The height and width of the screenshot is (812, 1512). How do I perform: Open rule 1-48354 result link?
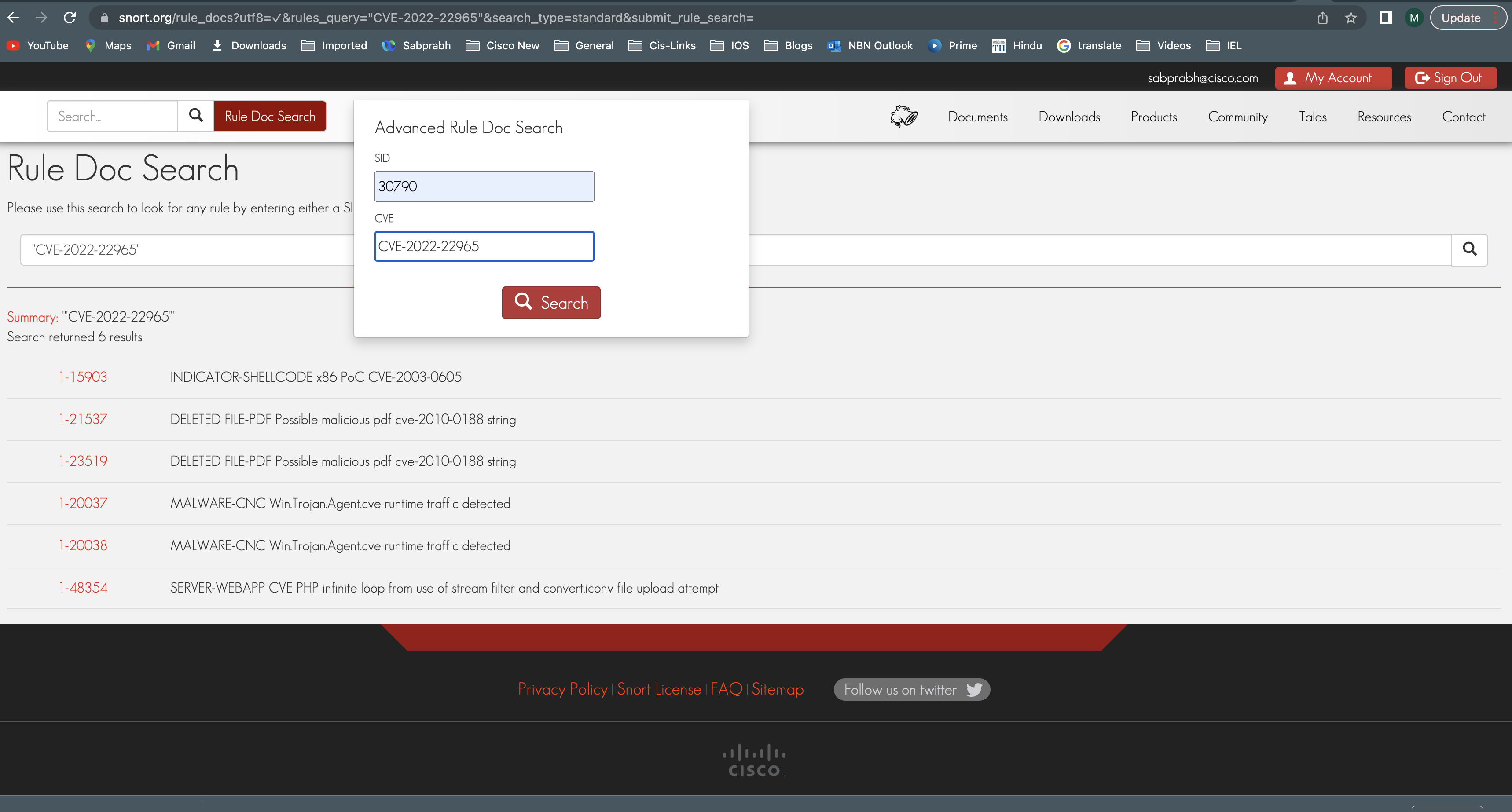pos(83,587)
